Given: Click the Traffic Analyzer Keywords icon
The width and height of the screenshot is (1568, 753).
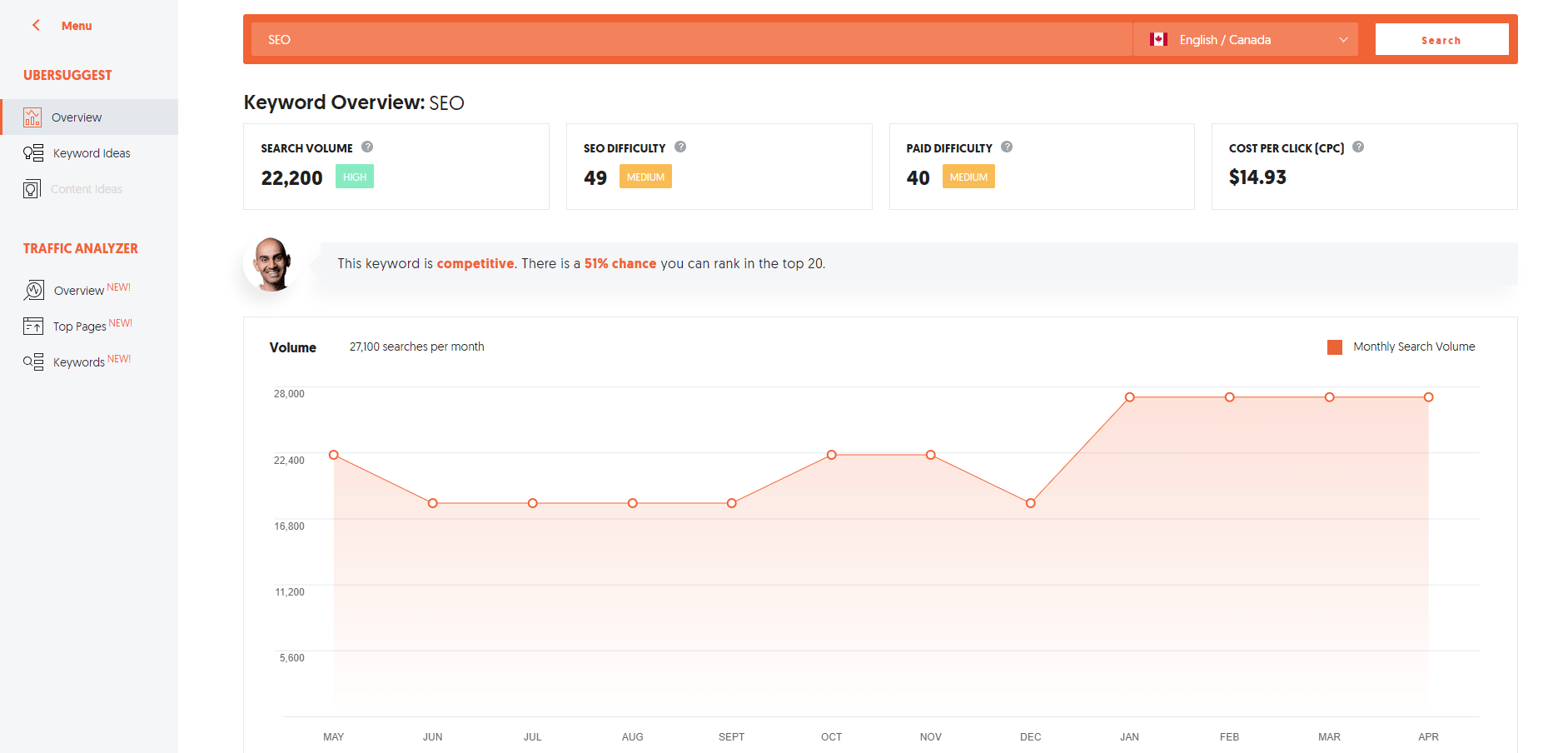Looking at the screenshot, I should (33, 362).
